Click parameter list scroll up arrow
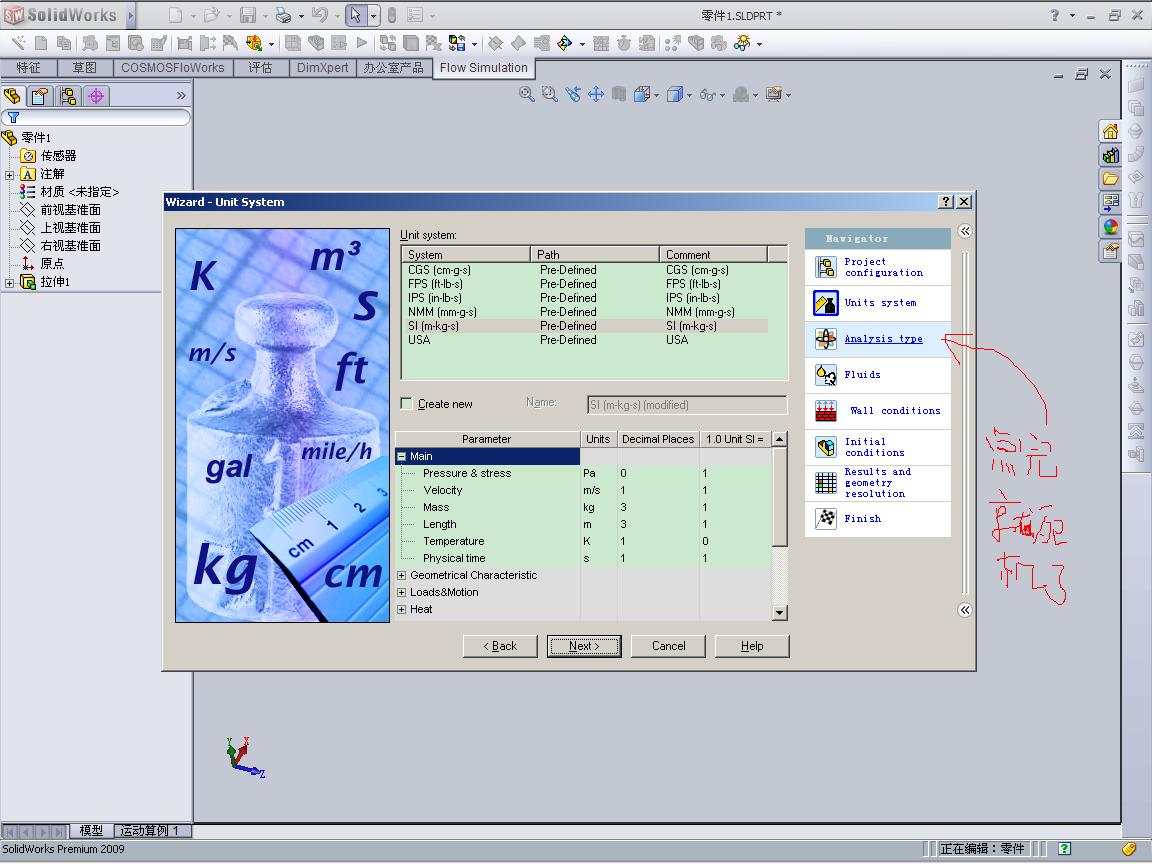This screenshot has height=864, width=1152. pos(780,439)
